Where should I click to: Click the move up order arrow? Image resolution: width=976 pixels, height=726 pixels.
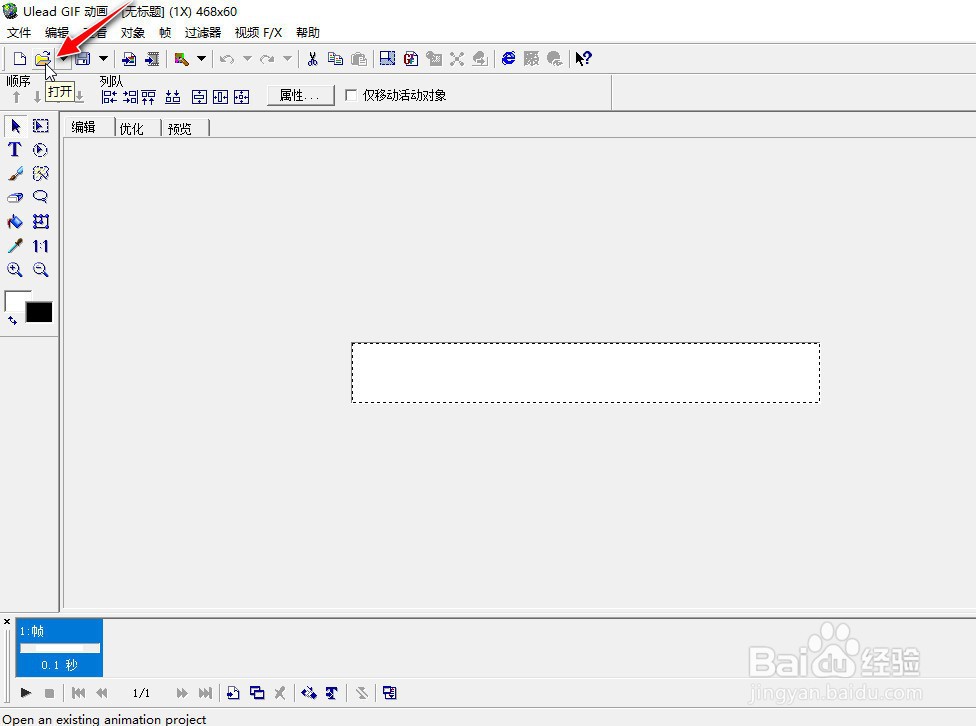[x=17, y=97]
